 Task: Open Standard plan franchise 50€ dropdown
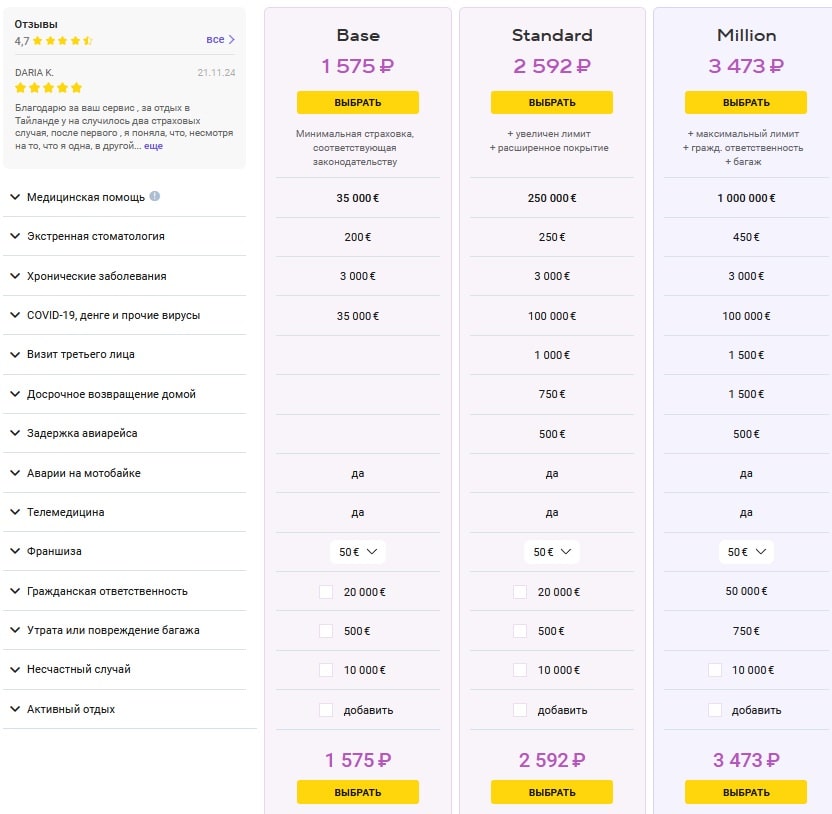[x=552, y=552]
